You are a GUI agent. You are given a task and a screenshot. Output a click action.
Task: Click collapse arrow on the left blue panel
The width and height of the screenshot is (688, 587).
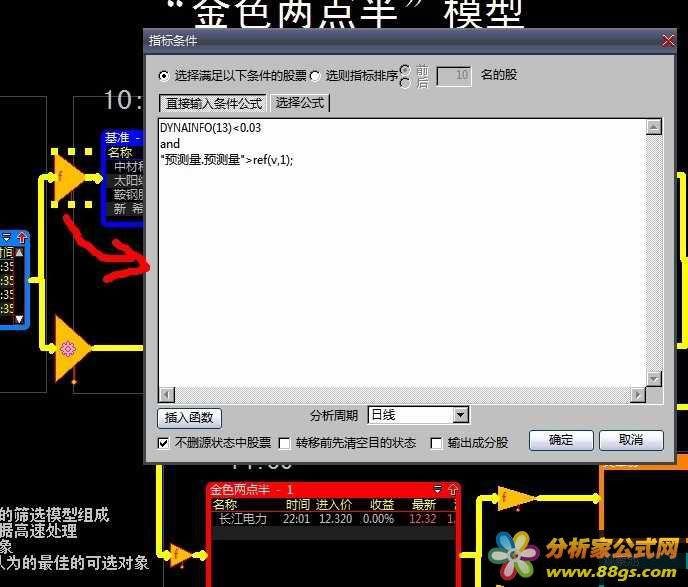(x=7, y=237)
